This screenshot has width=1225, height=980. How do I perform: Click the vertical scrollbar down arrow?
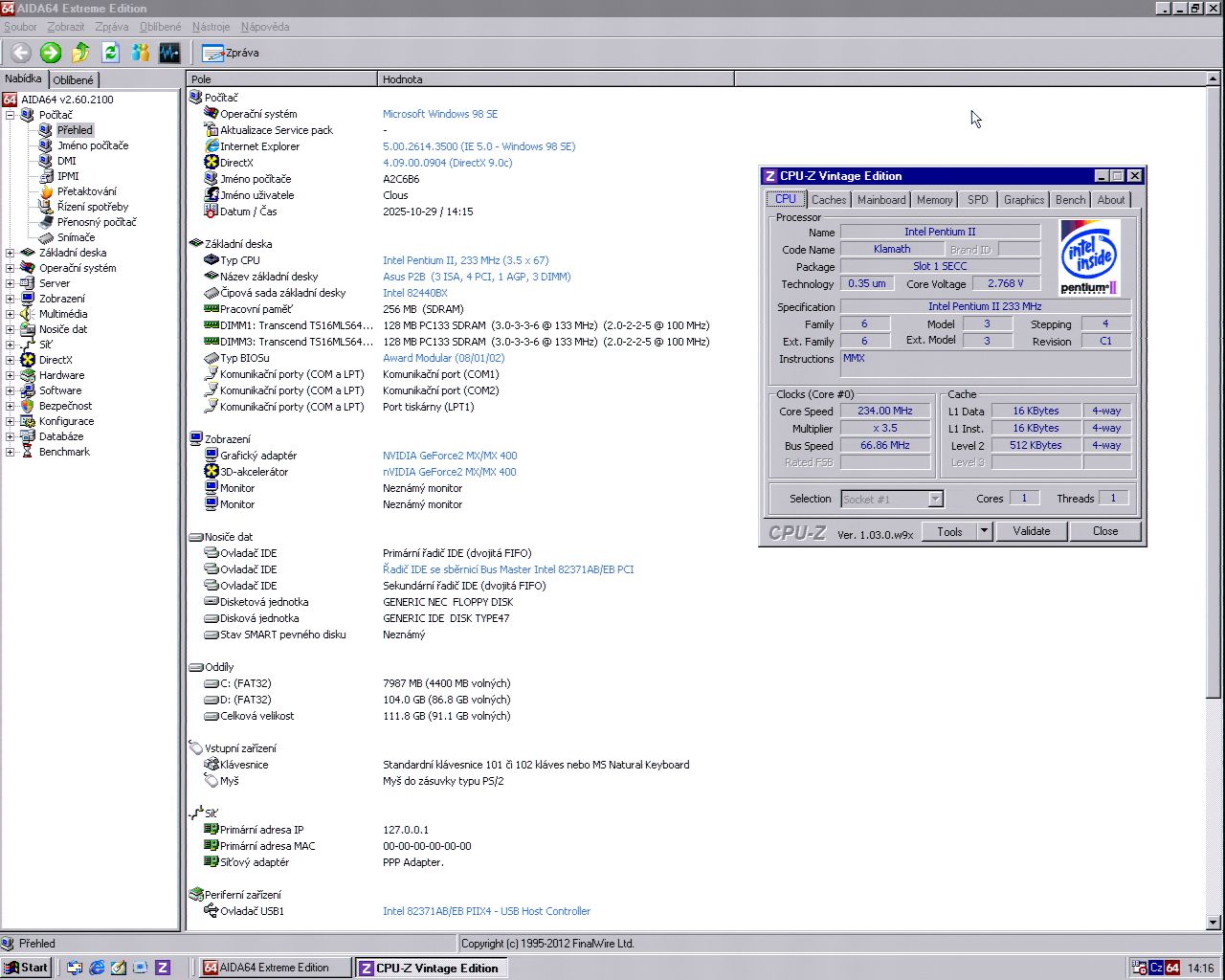click(x=1214, y=923)
